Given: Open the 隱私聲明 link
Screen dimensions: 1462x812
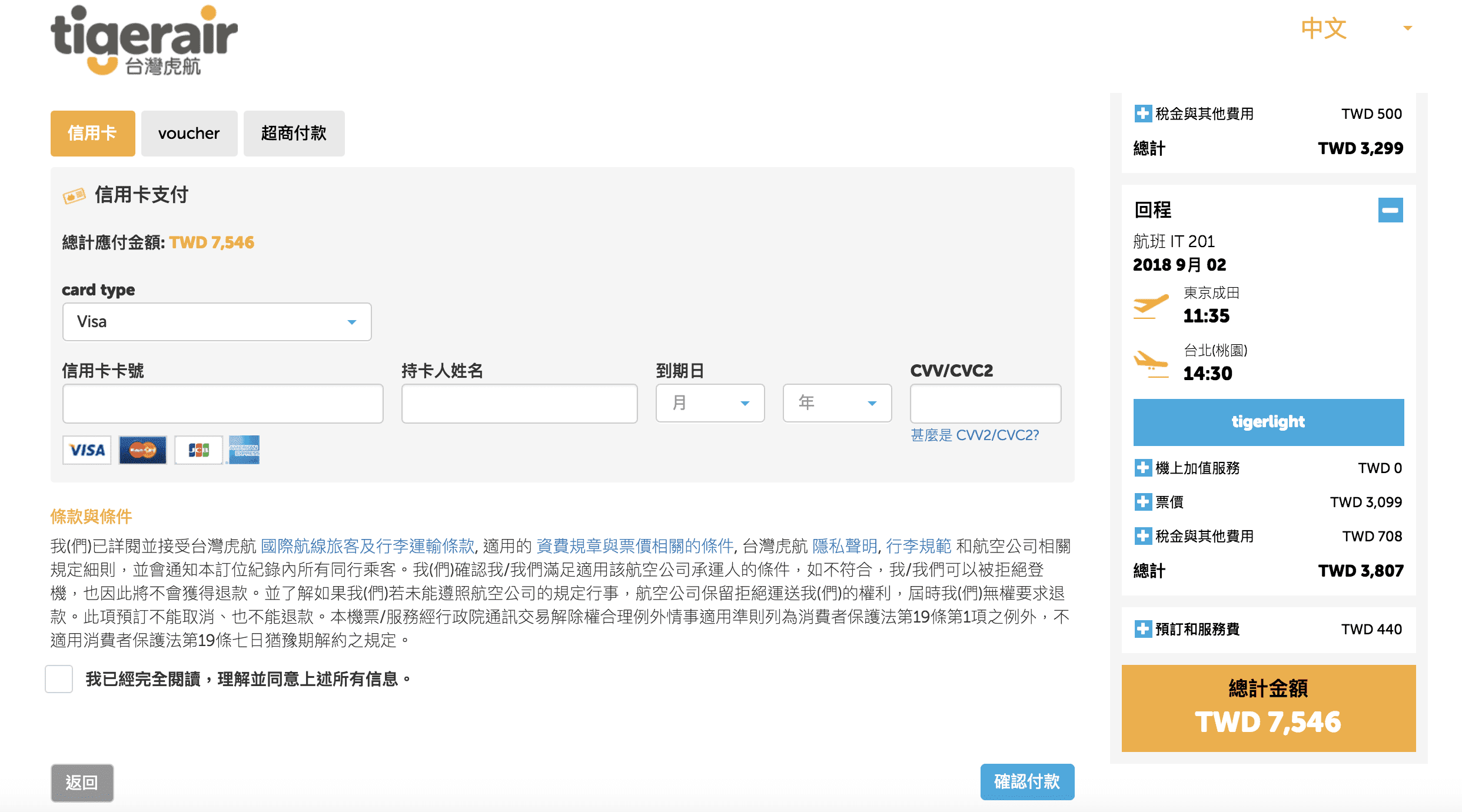Looking at the screenshot, I should pyautogui.click(x=844, y=546).
